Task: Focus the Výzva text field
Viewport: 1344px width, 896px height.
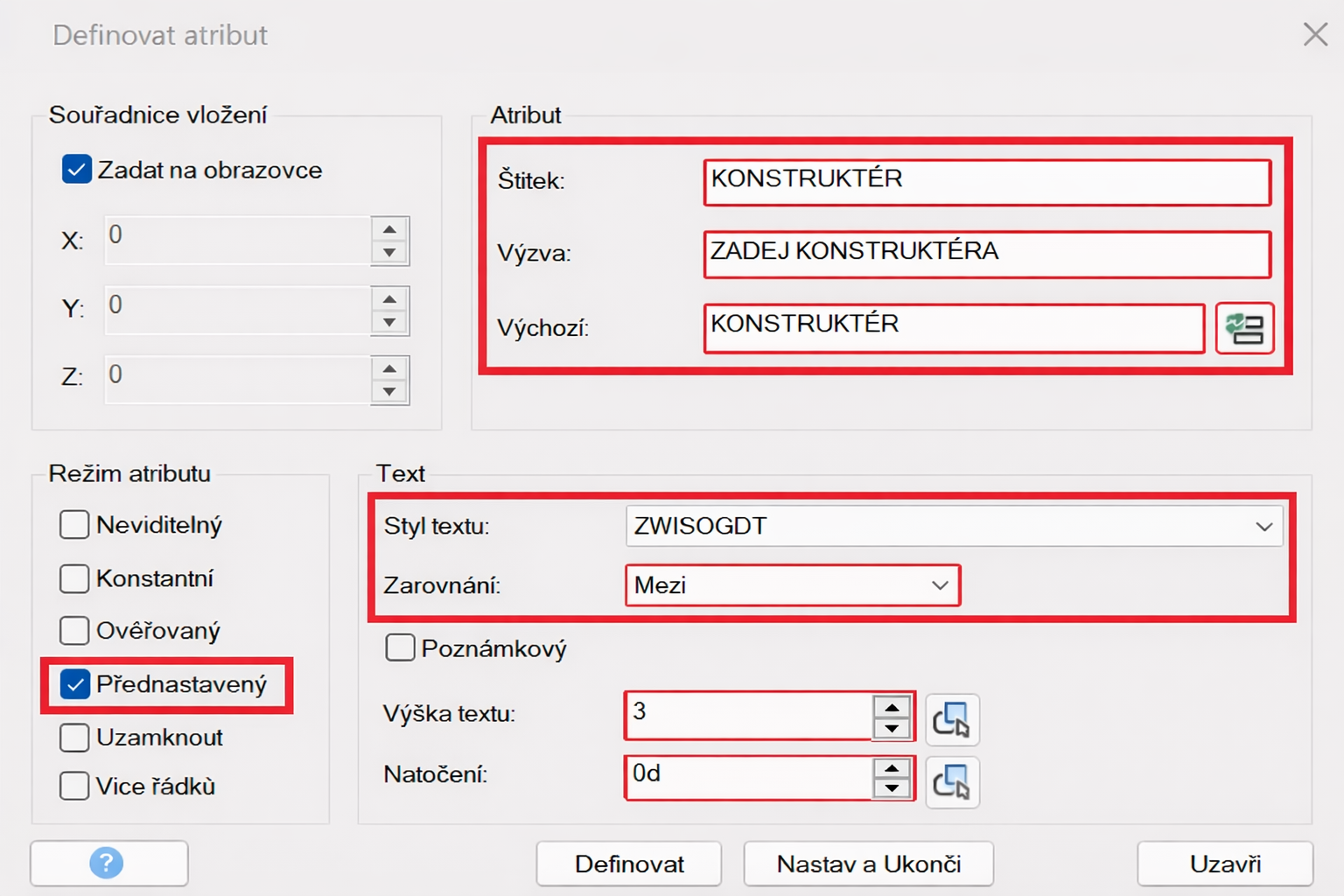Action: (x=986, y=254)
